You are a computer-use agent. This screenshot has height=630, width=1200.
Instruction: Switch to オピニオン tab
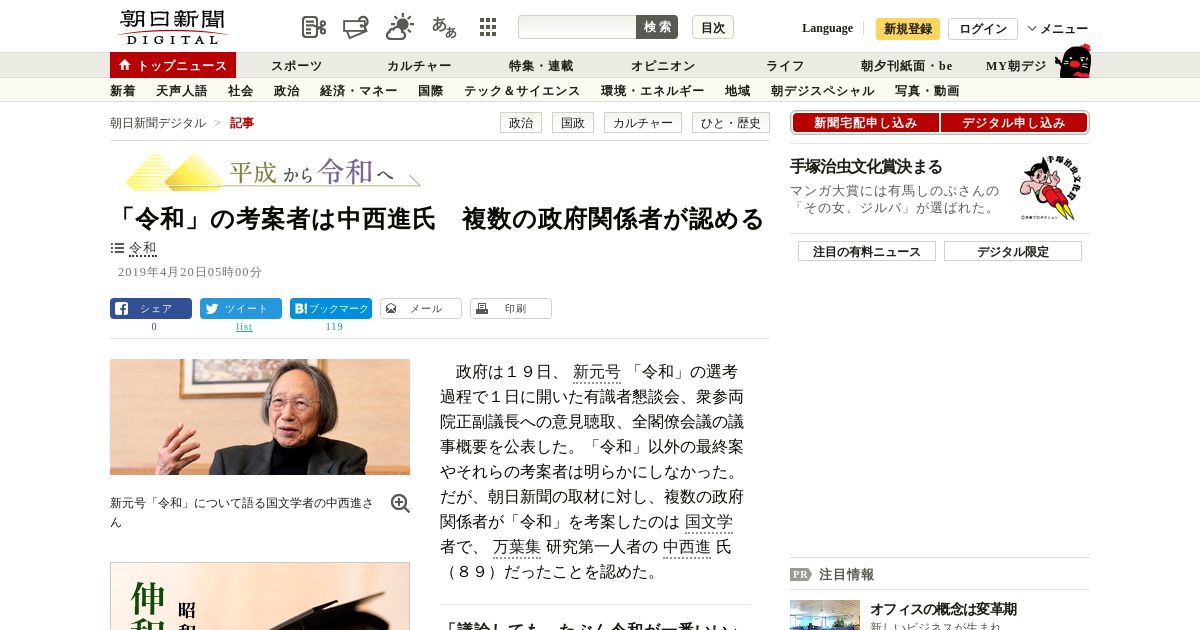coord(663,66)
